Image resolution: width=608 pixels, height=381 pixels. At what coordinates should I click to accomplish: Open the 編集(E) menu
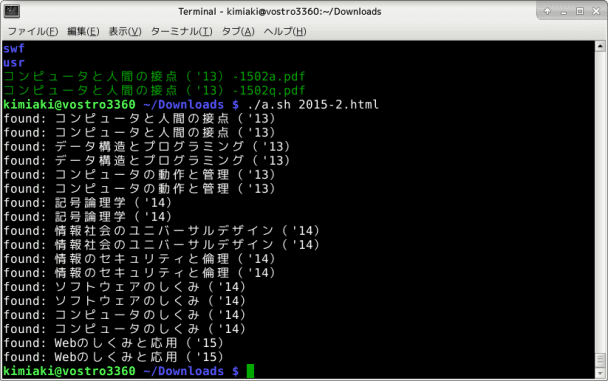83,31
